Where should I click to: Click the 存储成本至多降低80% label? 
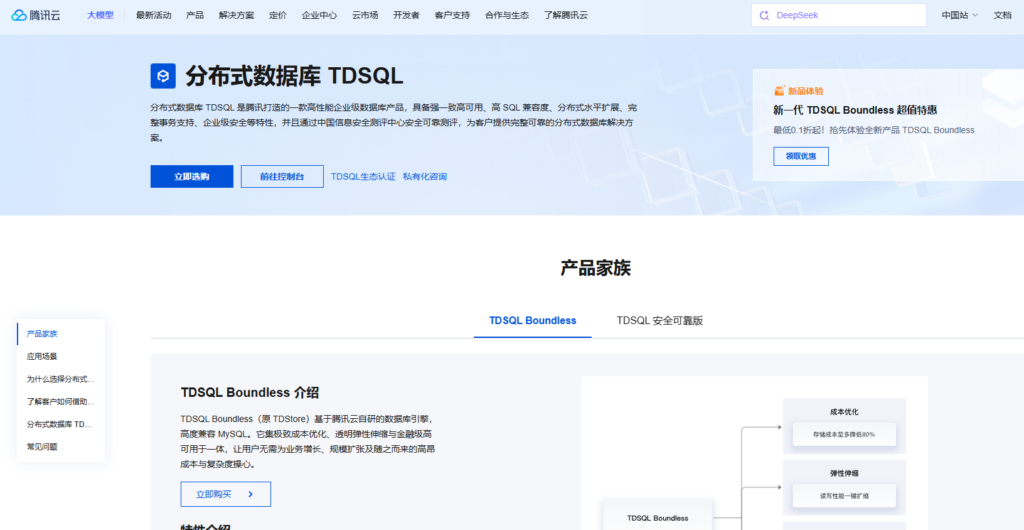(x=844, y=434)
